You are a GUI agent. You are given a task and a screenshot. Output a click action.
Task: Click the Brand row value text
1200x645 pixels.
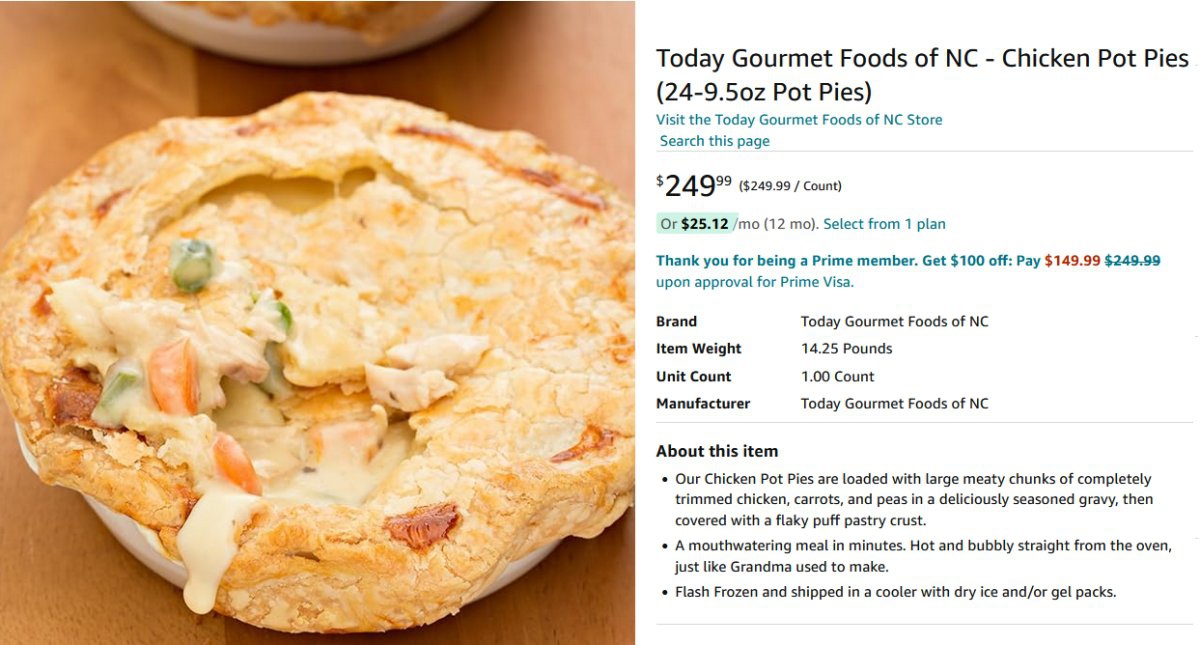click(894, 322)
